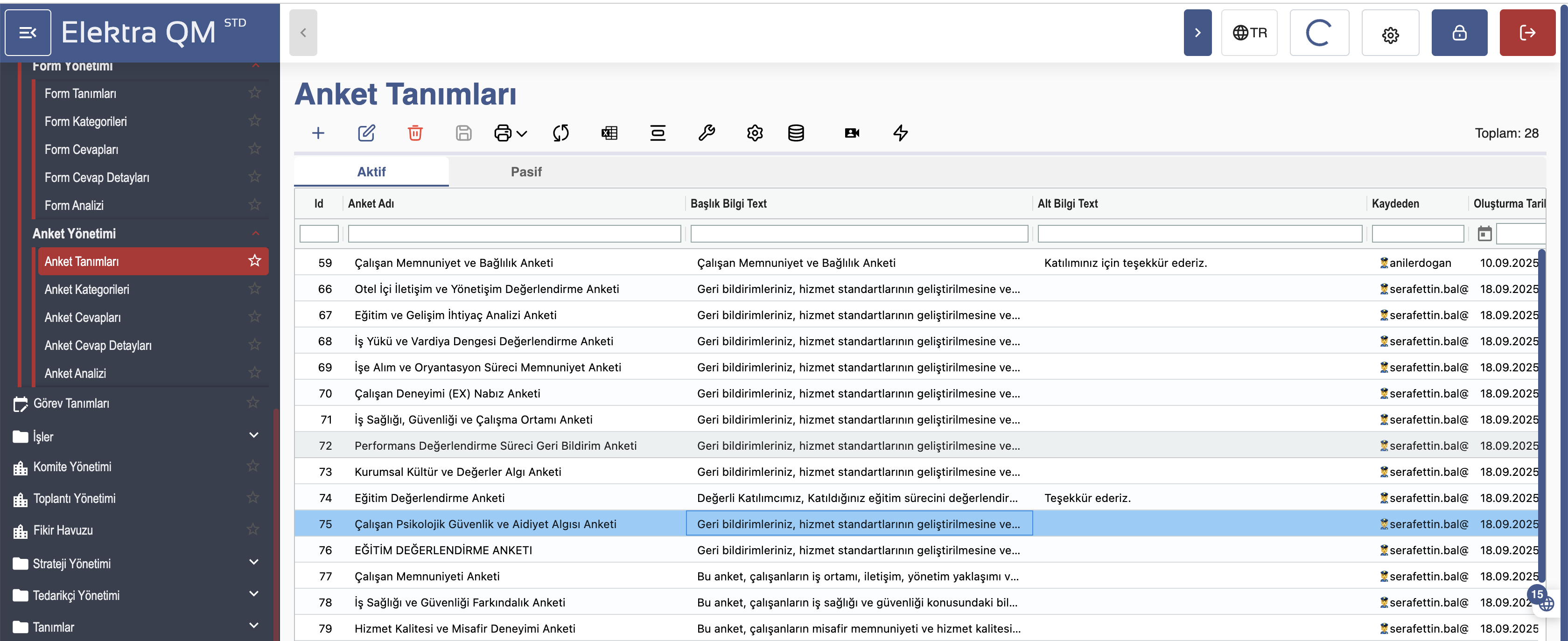Export to Excel via spreadsheet icon
The width and height of the screenshot is (1568, 641).
pos(609,132)
